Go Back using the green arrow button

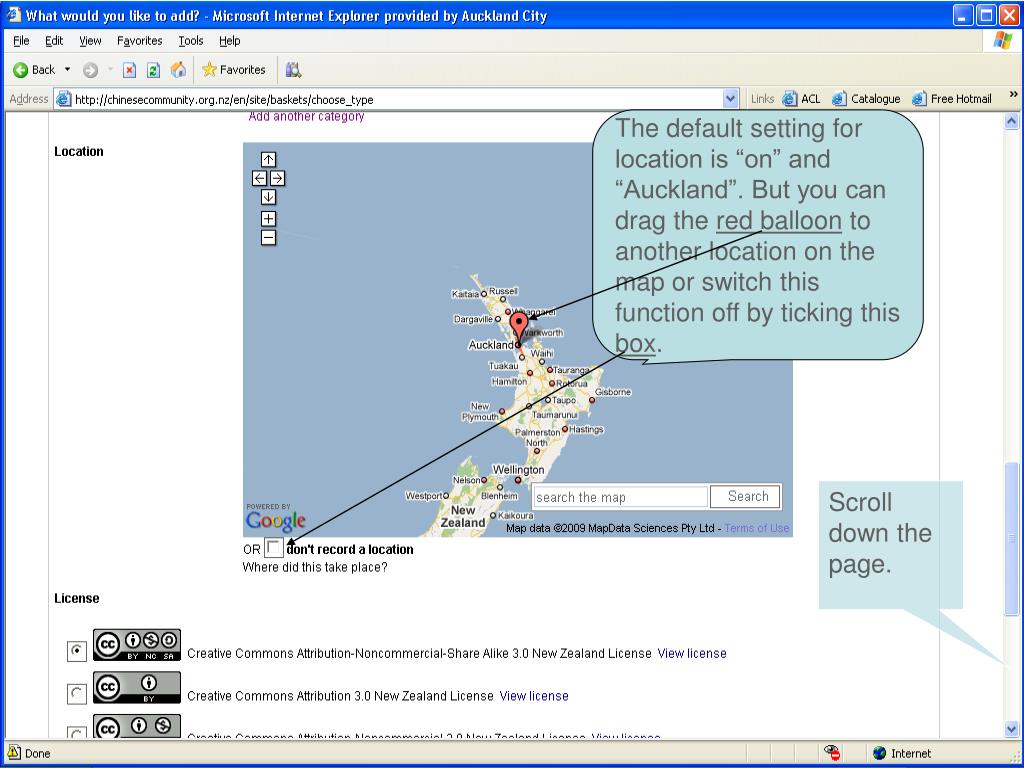pos(34,70)
